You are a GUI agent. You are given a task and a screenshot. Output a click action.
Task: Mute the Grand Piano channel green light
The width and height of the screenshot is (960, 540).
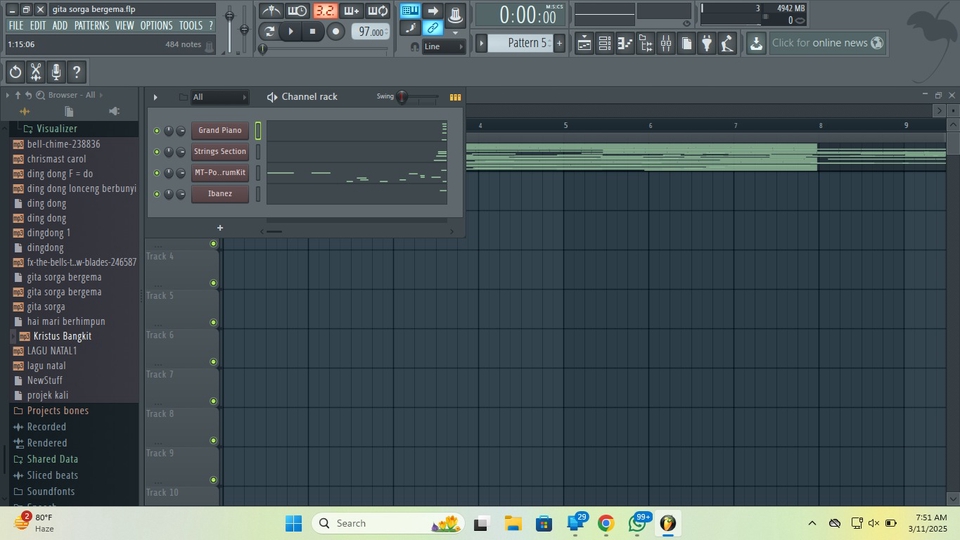pos(157,131)
